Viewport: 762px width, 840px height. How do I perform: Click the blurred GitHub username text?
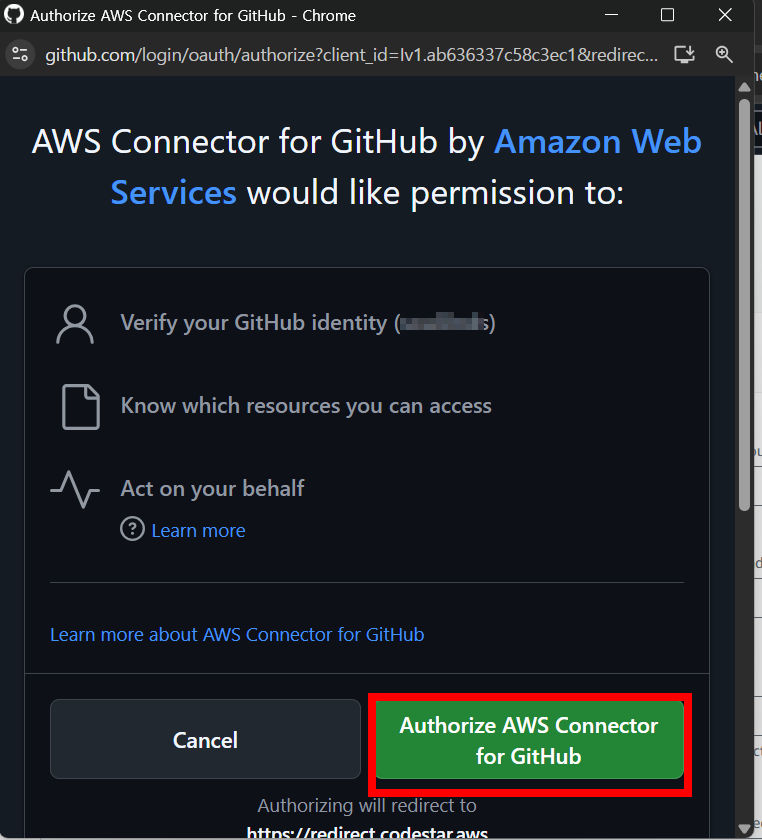[441, 322]
